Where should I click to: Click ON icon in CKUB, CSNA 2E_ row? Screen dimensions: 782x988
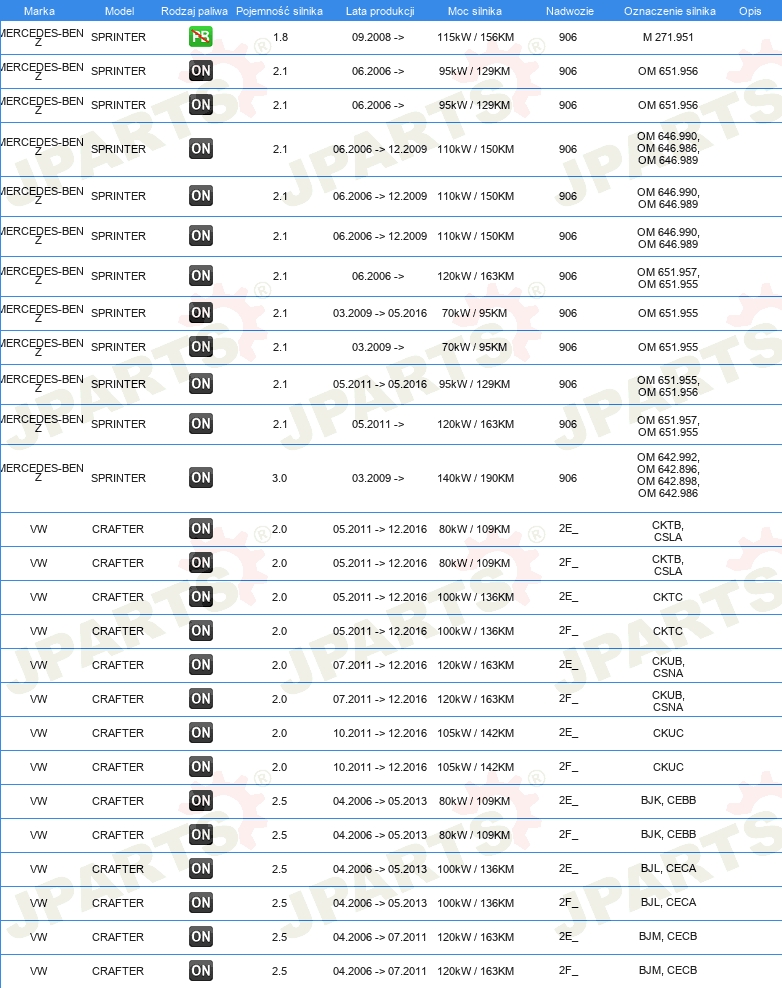(x=200, y=665)
